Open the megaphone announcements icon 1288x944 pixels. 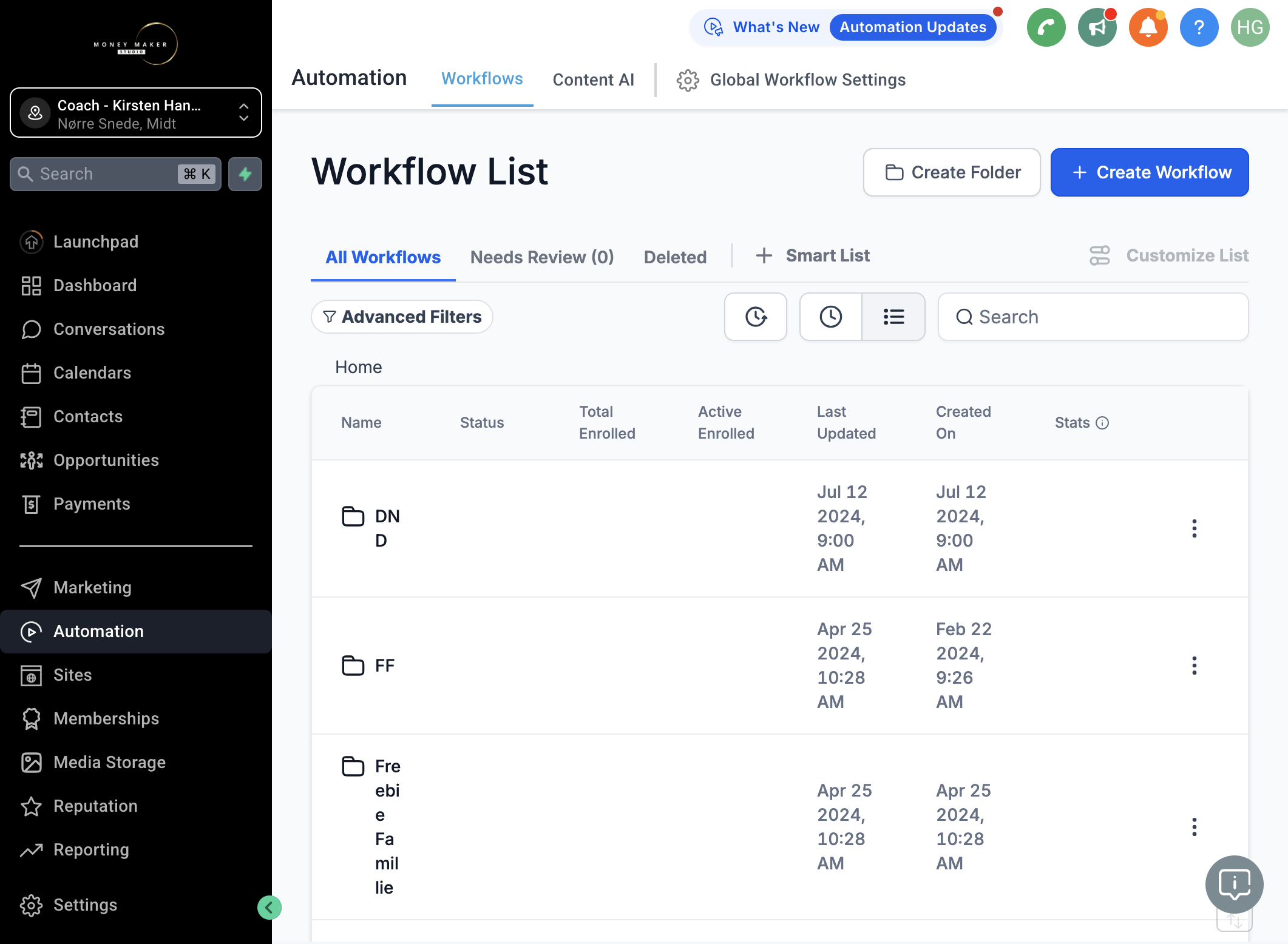(1097, 27)
